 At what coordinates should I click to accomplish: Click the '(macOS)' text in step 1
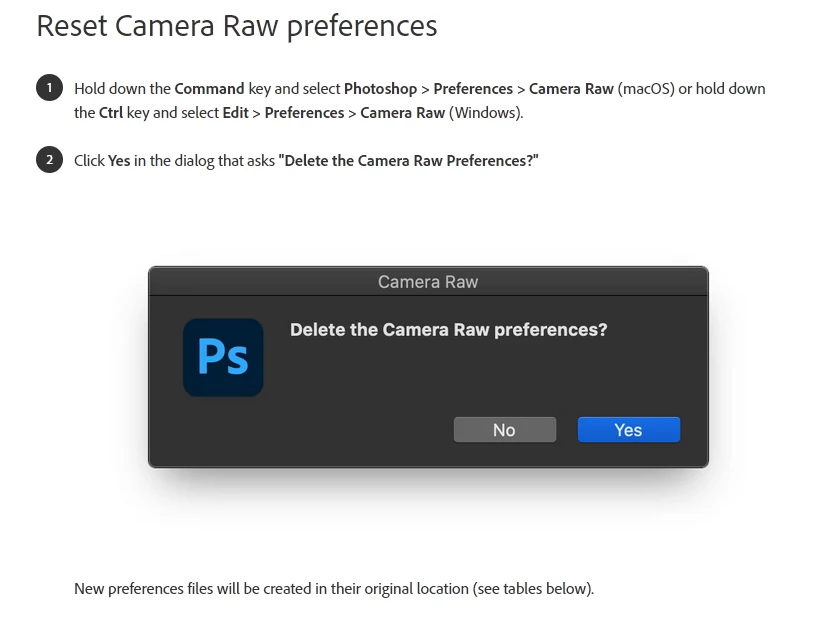coord(646,88)
